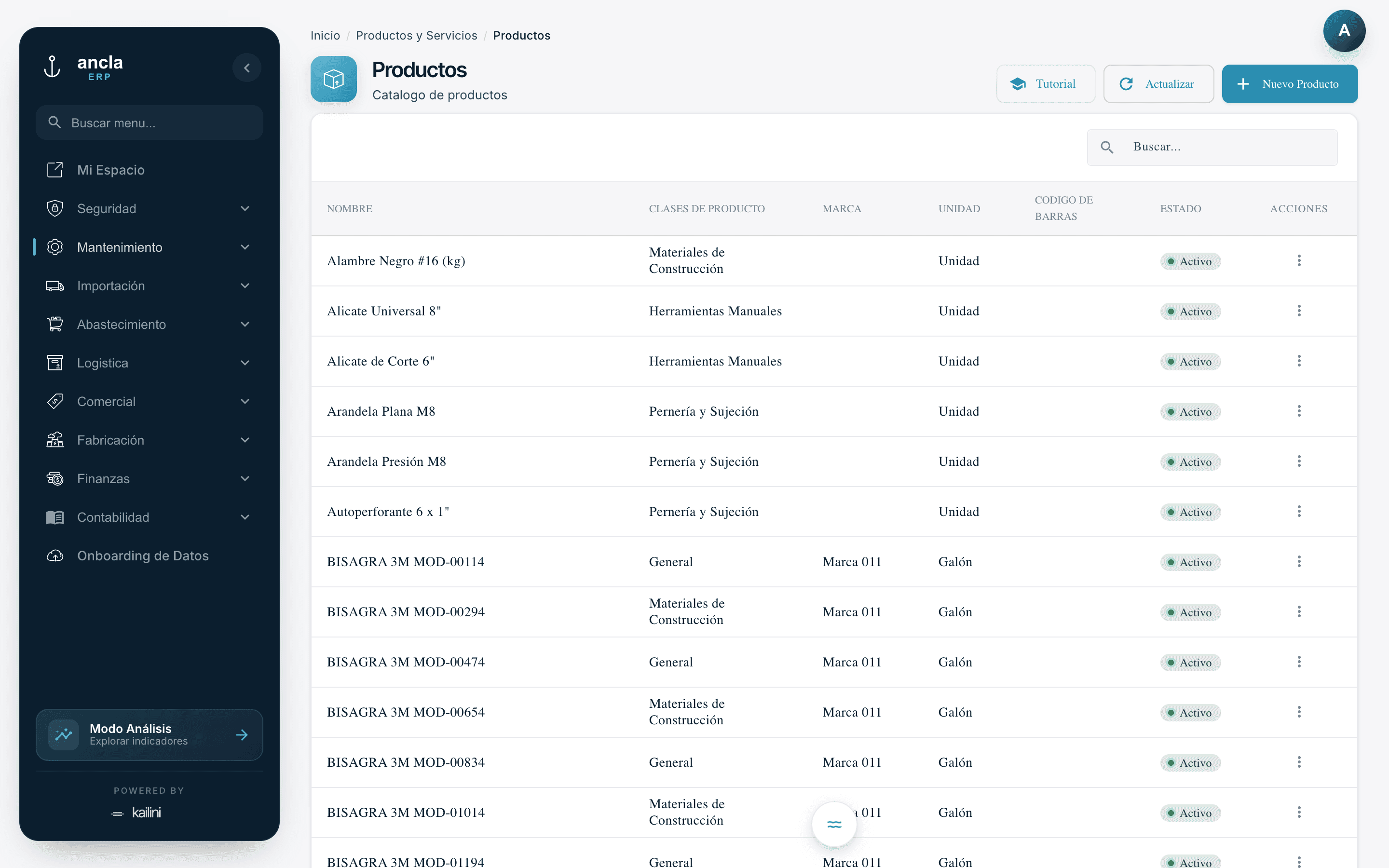This screenshot has height=868, width=1389.
Task: Open actions menu for Alambre Negro #16
Action: (x=1299, y=260)
